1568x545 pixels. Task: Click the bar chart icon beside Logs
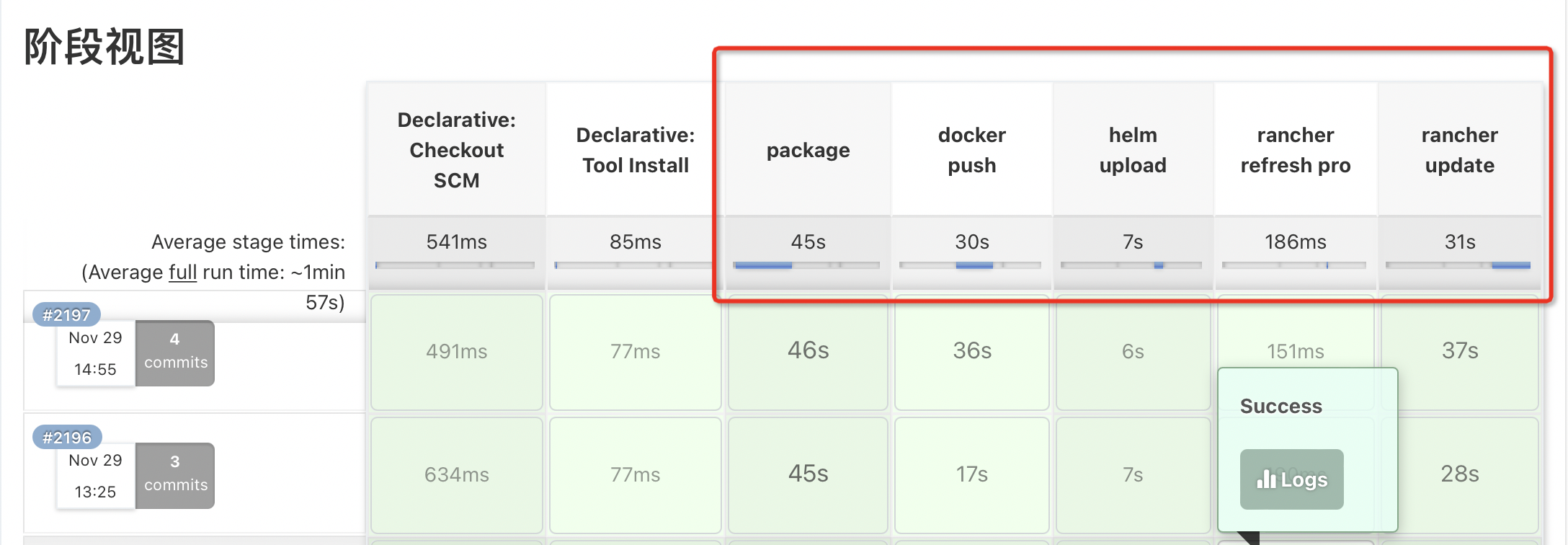[x=1266, y=479]
